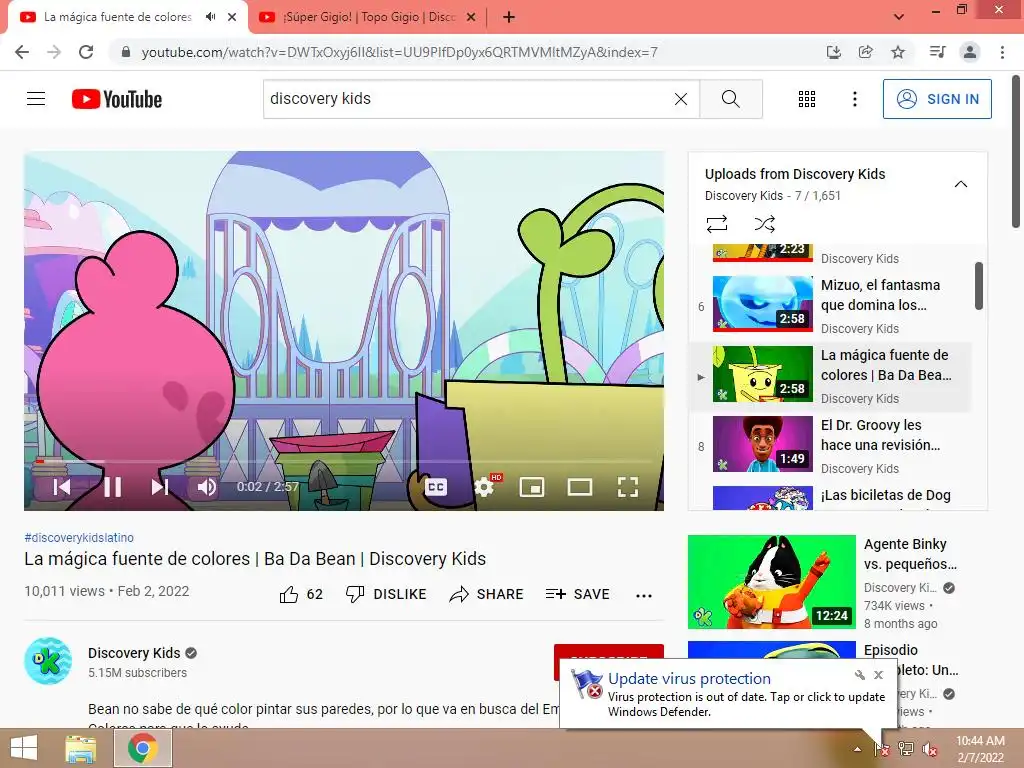Collapse the Uploads from Discovery Kids playlist
Viewport: 1024px width, 768px height.
point(961,184)
